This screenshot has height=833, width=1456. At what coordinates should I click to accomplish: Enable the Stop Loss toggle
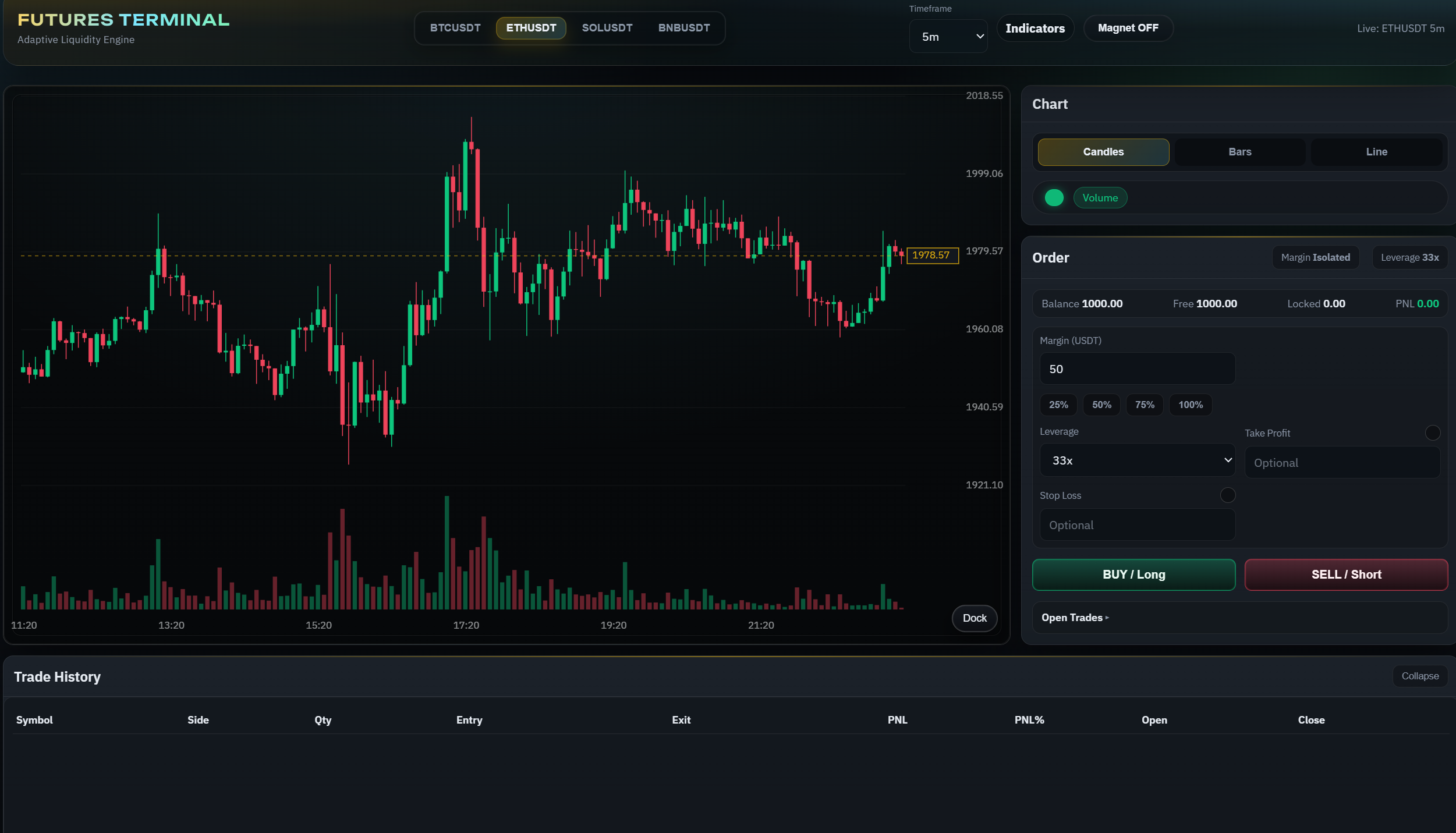(1227, 495)
